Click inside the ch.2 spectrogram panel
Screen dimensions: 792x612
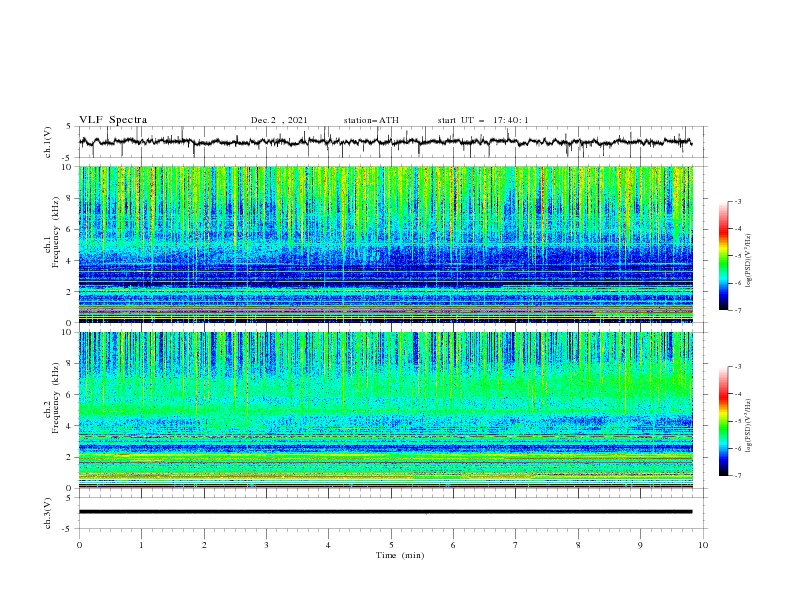click(386, 410)
